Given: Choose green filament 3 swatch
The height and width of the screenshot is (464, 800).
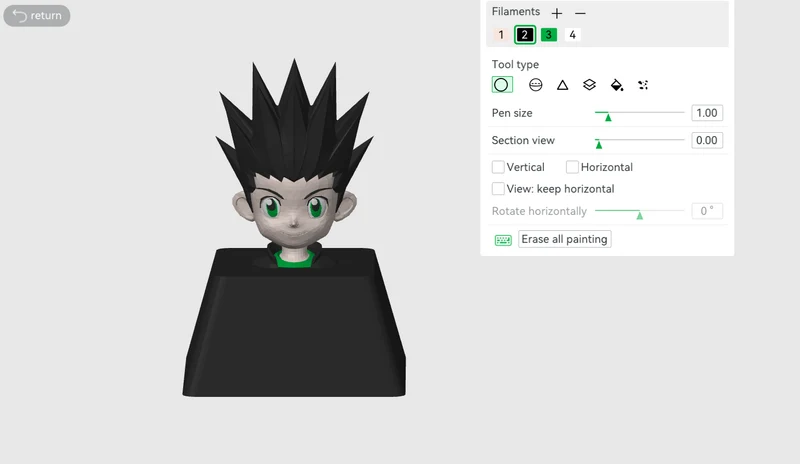Looking at the screenshot, I should tap(548, 35).
